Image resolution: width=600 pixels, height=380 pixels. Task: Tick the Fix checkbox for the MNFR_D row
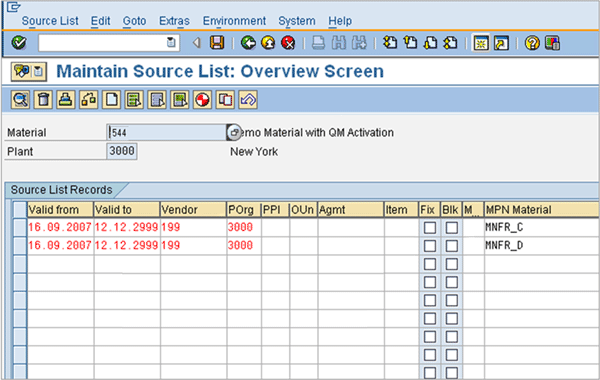click(430, 245)
